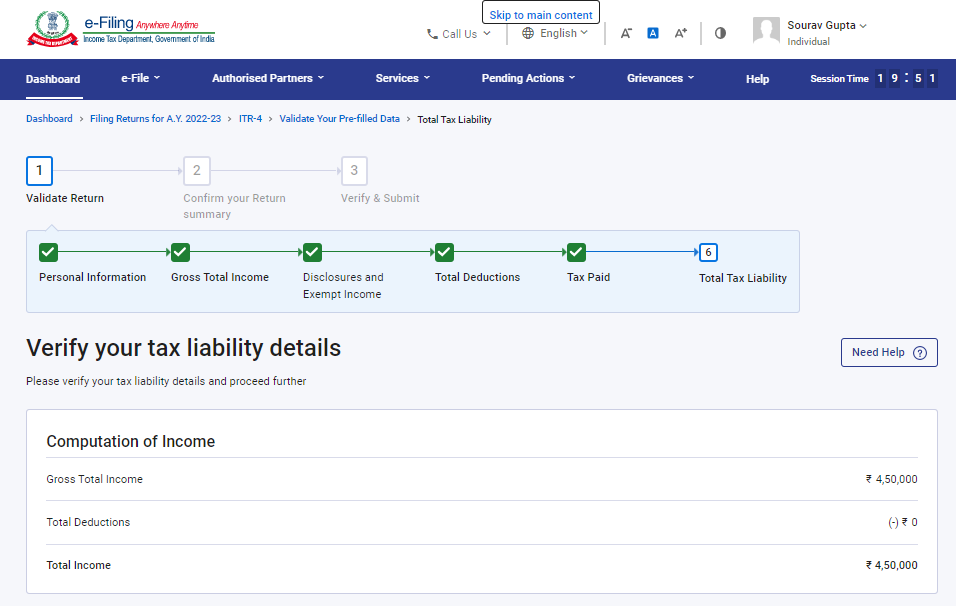The width and height of the screenshot is (956, 606).
Task: Click the Total Tax Liability breadcrumb text
Action: pos(454,119)
